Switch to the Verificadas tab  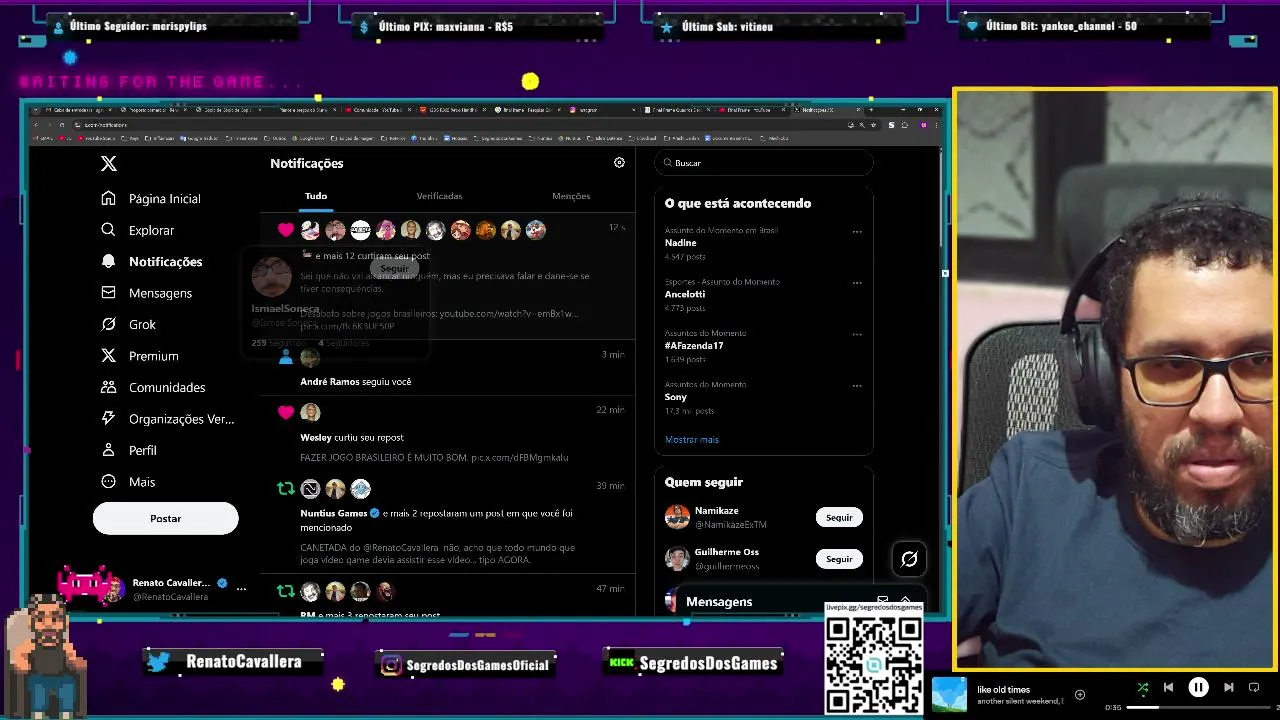[x=439, y=196]
